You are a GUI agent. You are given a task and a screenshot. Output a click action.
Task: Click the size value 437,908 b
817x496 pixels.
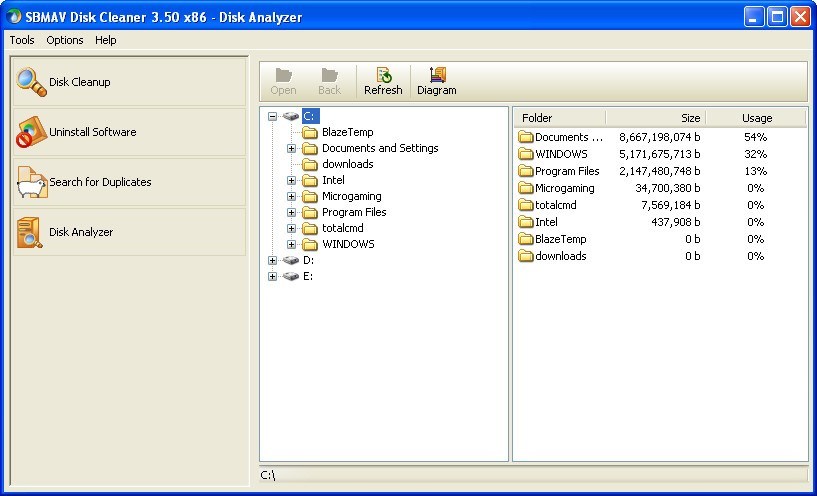pyautogui.click(x=676, y=222)
